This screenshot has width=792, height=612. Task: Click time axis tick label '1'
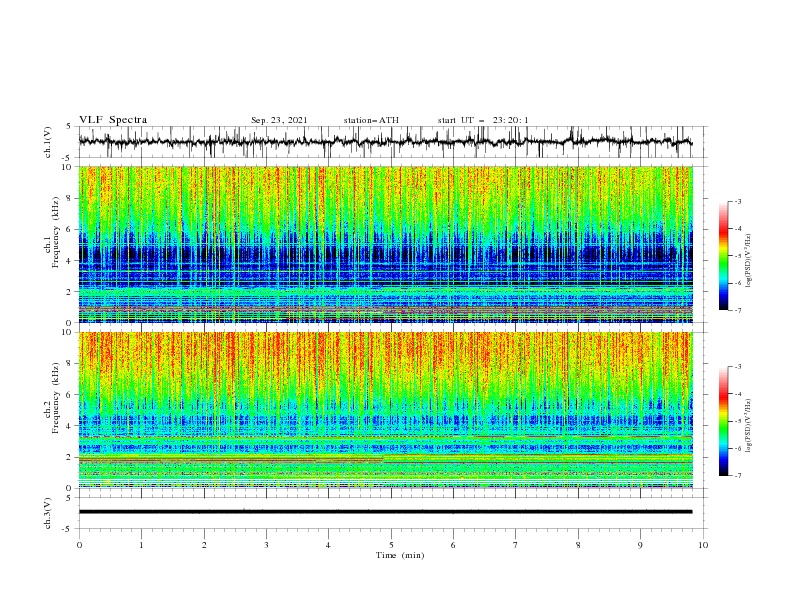tap(141, 545)
